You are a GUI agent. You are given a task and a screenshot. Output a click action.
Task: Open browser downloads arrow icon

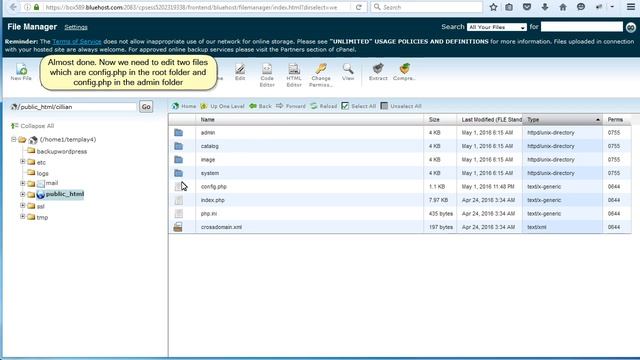pyautogui.click(x=545, y=7)
